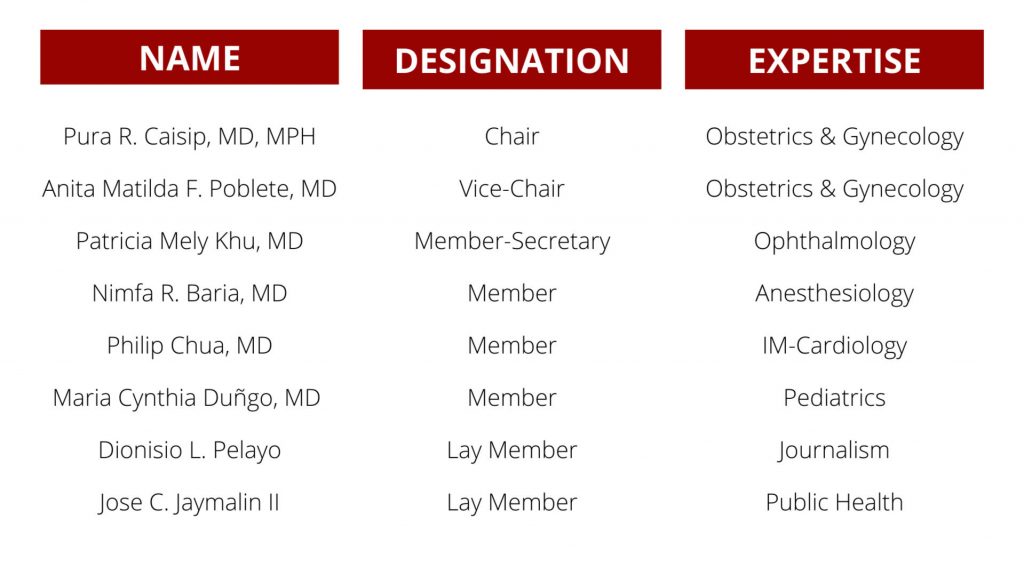The width and height of the screenshot is (1024, 575).
Task: Click on Maria Cynthia Duñgo, MD
Action: point(187,398)
